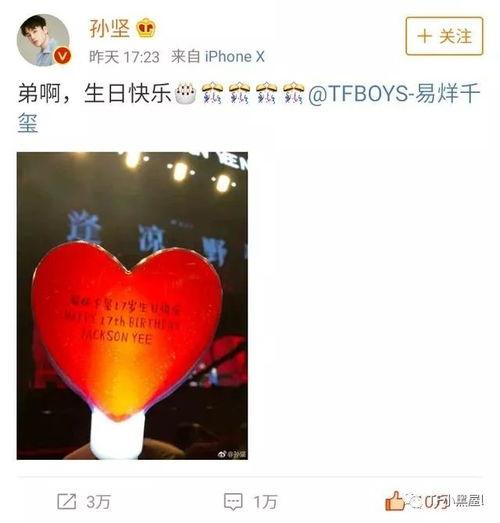
Task: Follow the user with 关注 button
Action: pyautogui.click(x=444, y=36)
